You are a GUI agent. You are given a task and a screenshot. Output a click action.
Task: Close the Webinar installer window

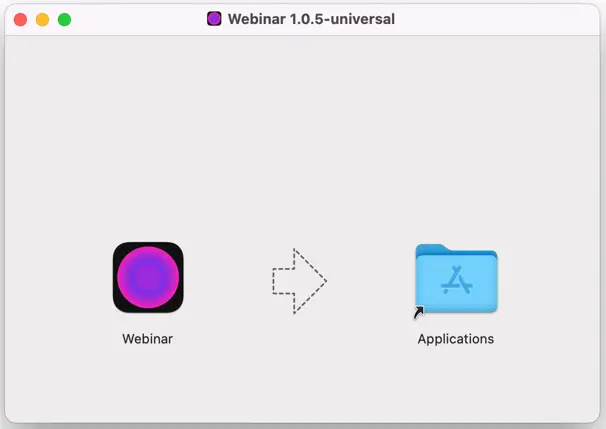21,19
